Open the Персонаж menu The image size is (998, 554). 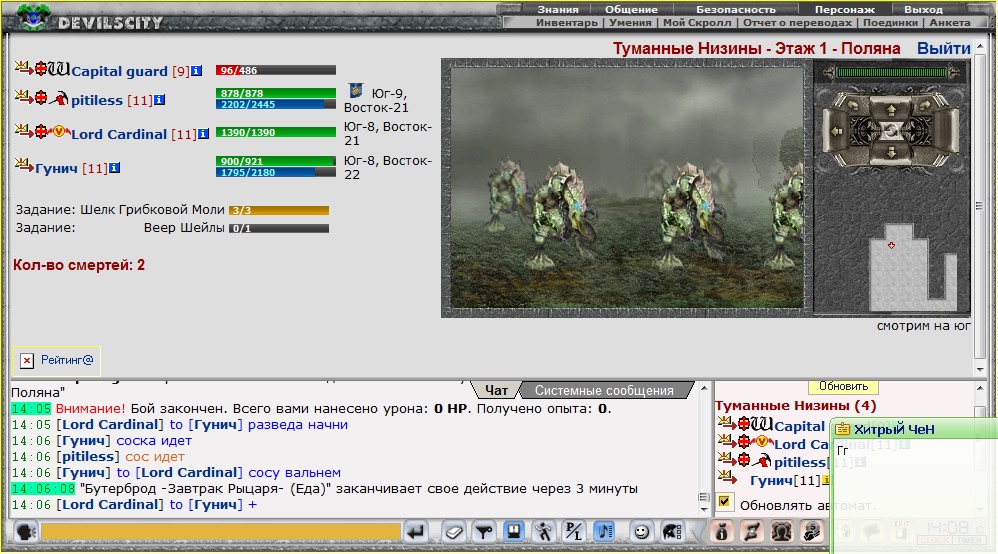[845, 10]
